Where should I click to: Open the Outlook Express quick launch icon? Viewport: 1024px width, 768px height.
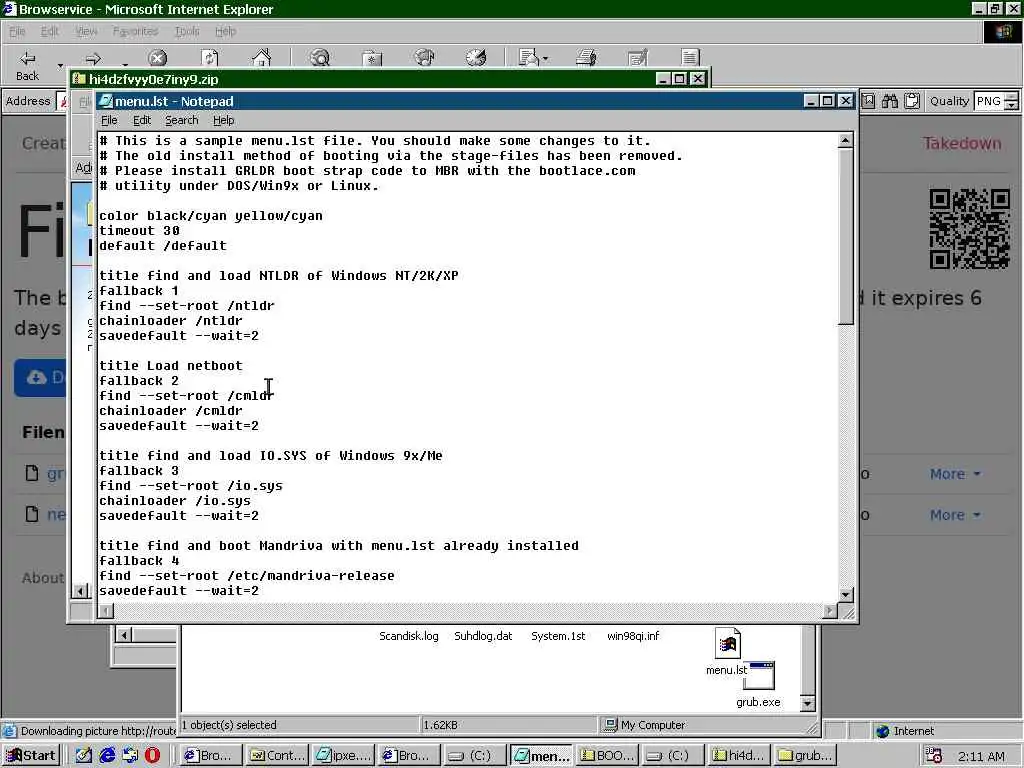point(130,755)
